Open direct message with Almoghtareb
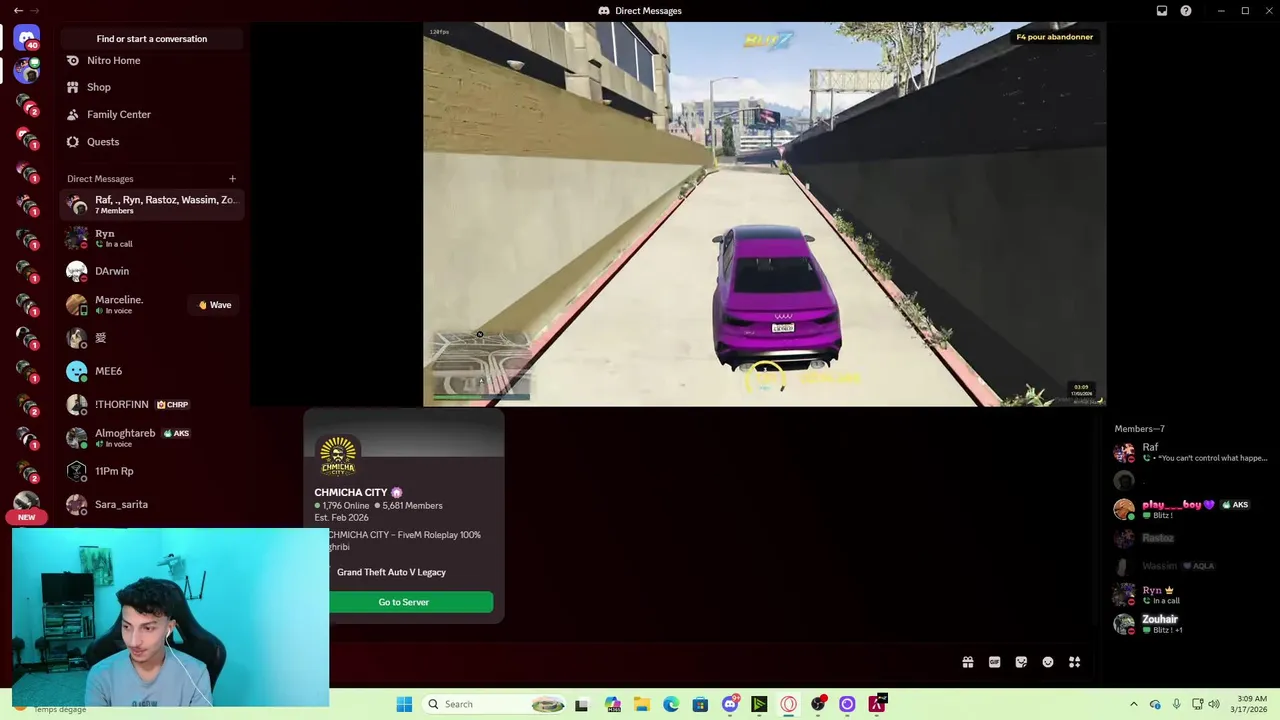 [x=151, y=438]
